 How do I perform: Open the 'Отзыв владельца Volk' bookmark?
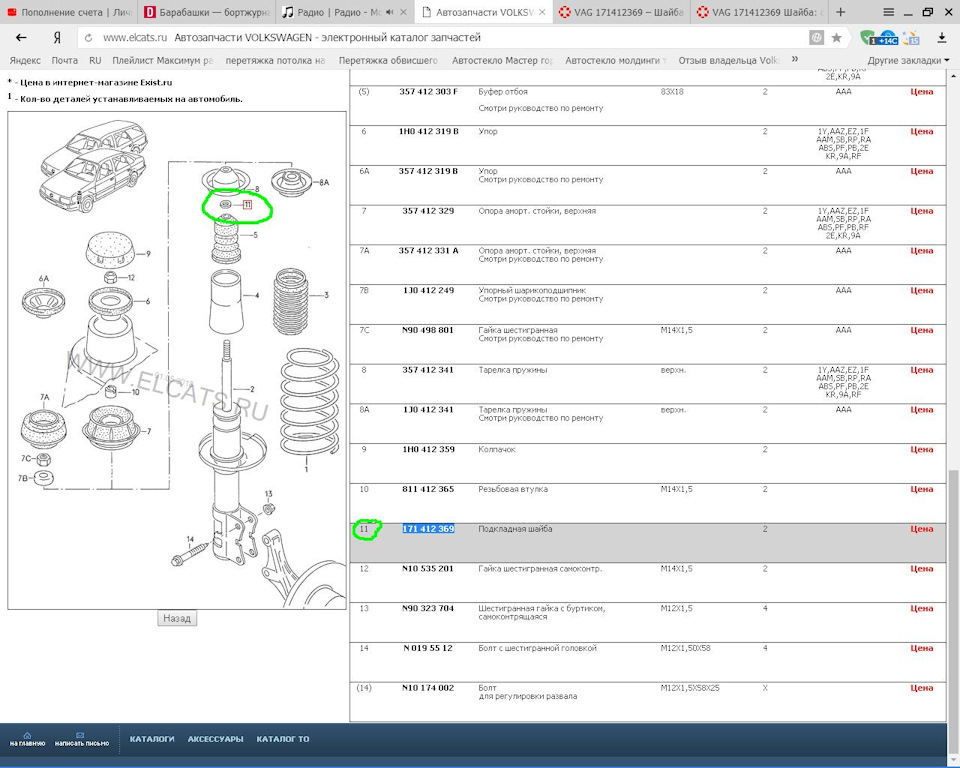729,60
